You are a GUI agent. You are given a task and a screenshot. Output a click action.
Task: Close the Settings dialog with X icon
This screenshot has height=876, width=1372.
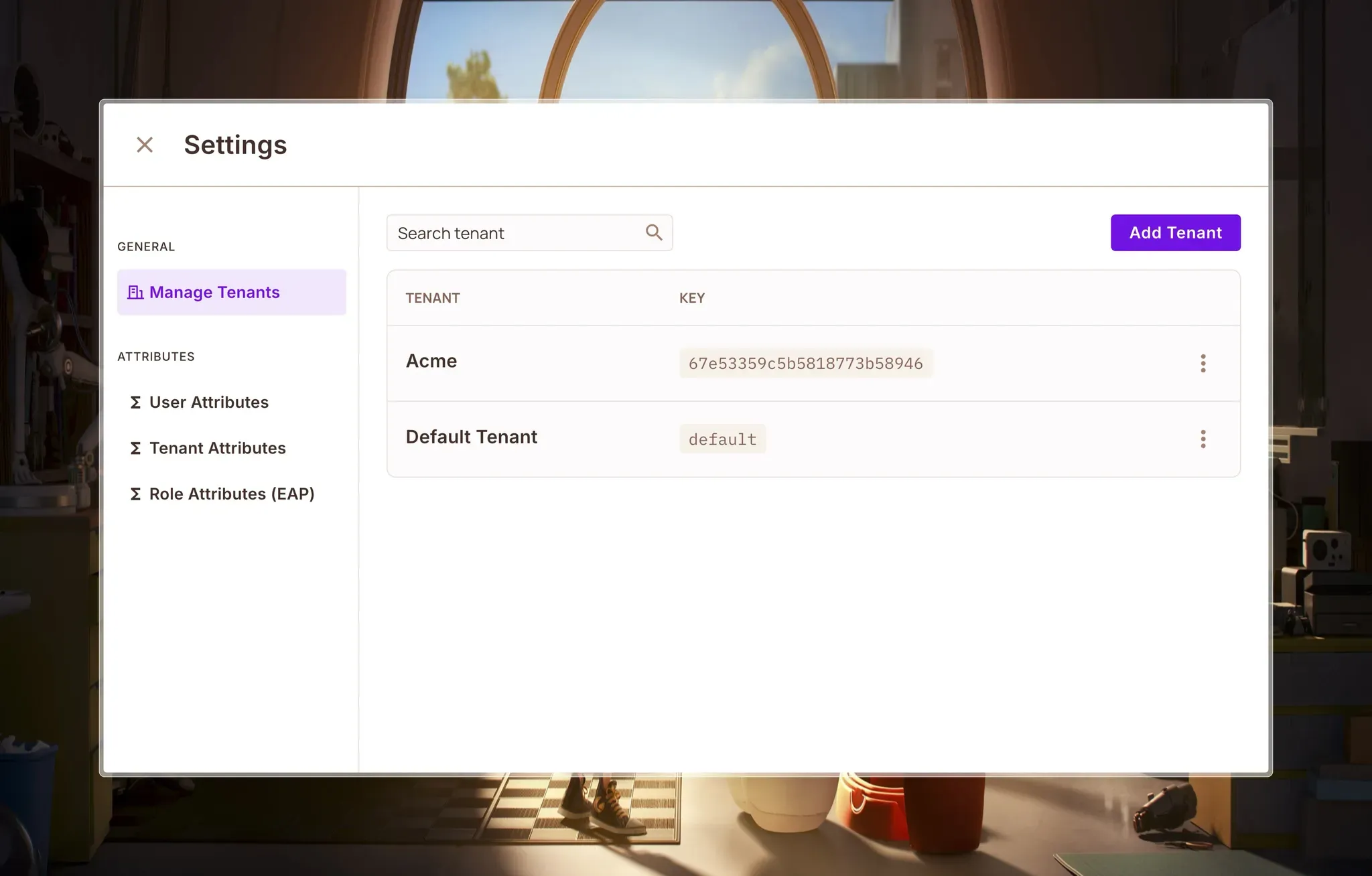click(145, 145)
